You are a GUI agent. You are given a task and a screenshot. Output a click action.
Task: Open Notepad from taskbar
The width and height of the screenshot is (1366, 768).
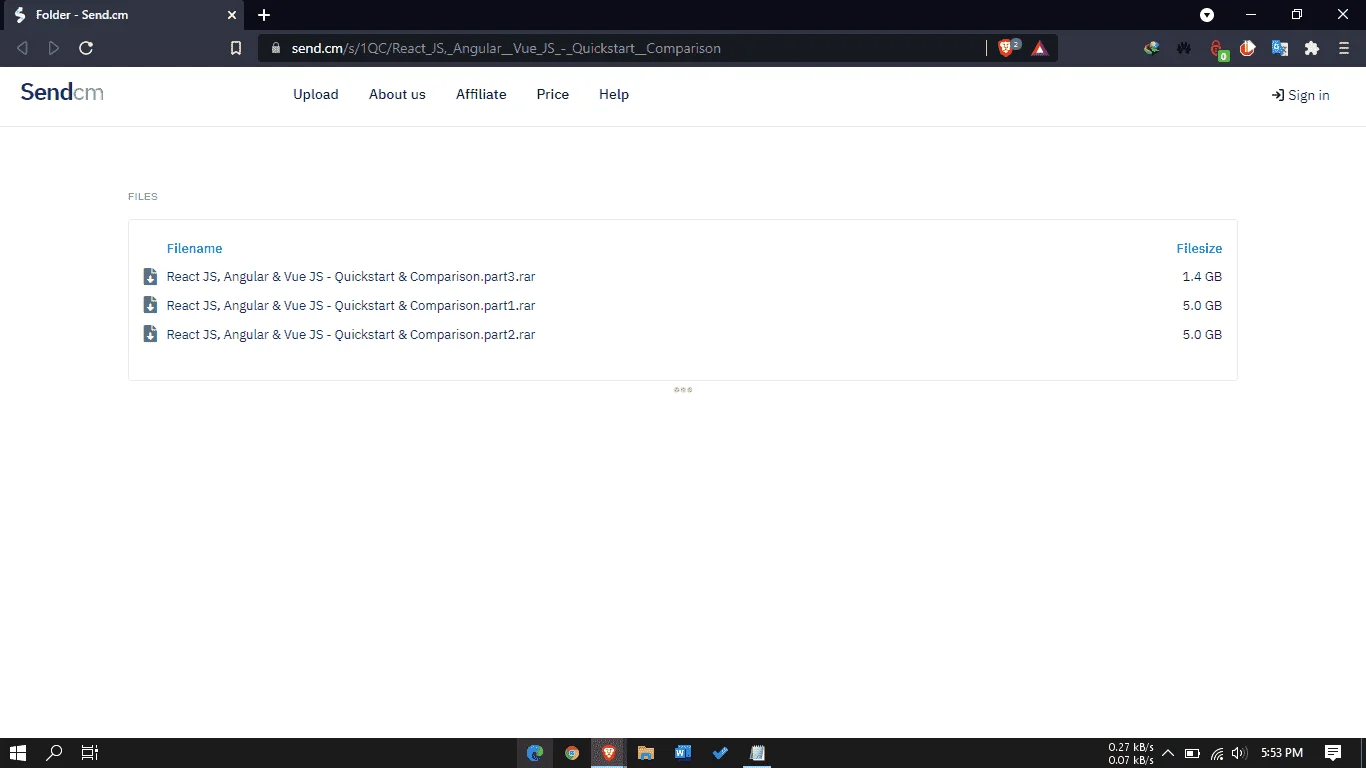[757, 753]
